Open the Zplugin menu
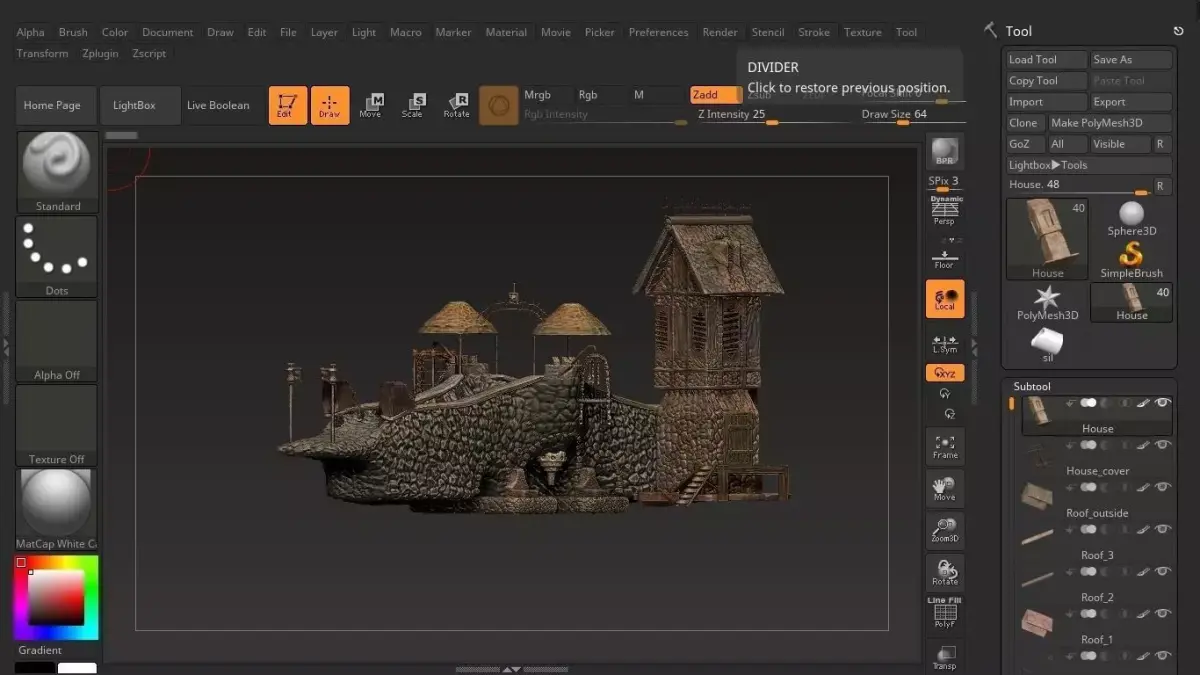The image size is (1200, 675). [99, 53]
